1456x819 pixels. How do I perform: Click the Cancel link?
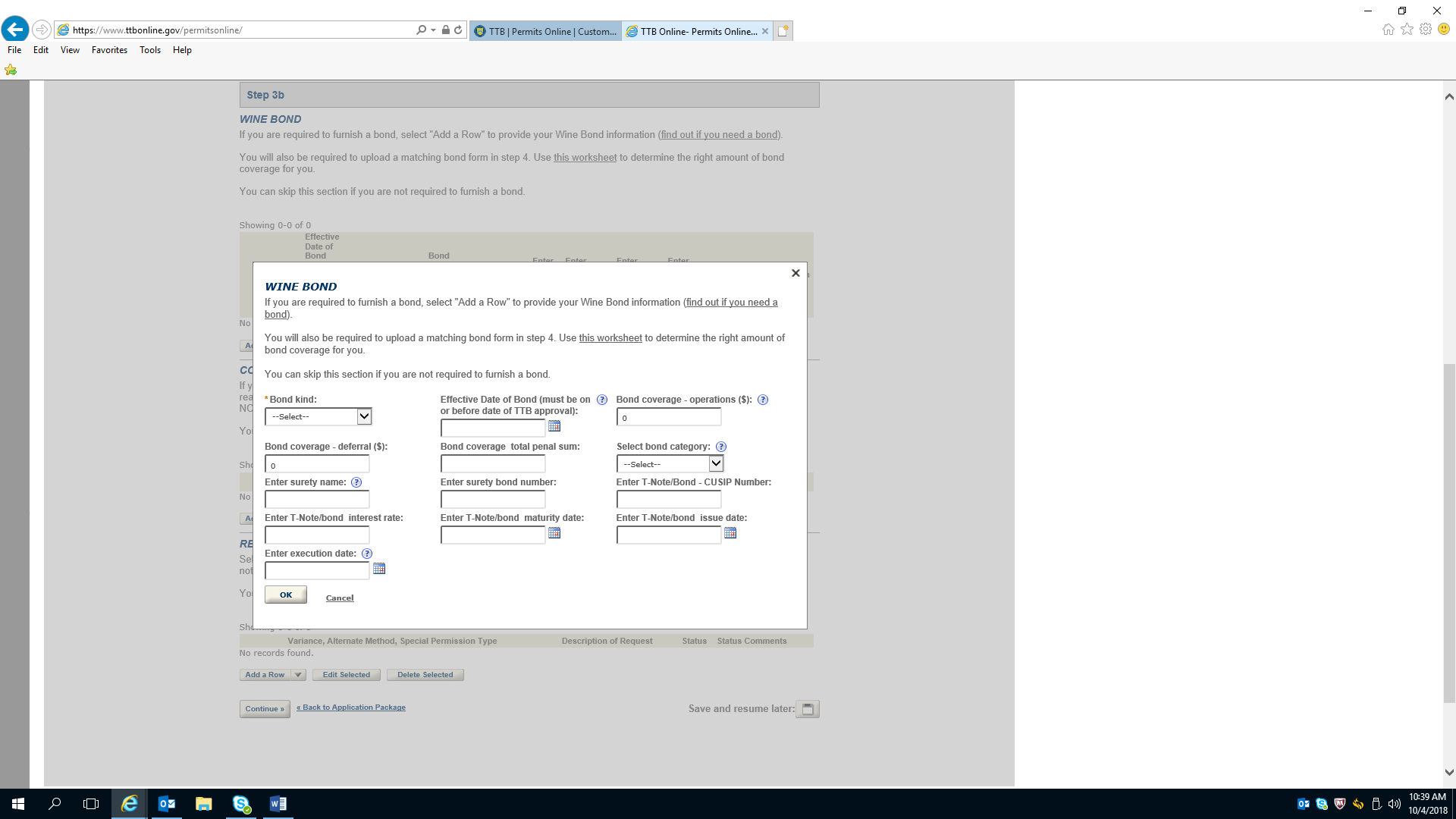coord(340,598)
